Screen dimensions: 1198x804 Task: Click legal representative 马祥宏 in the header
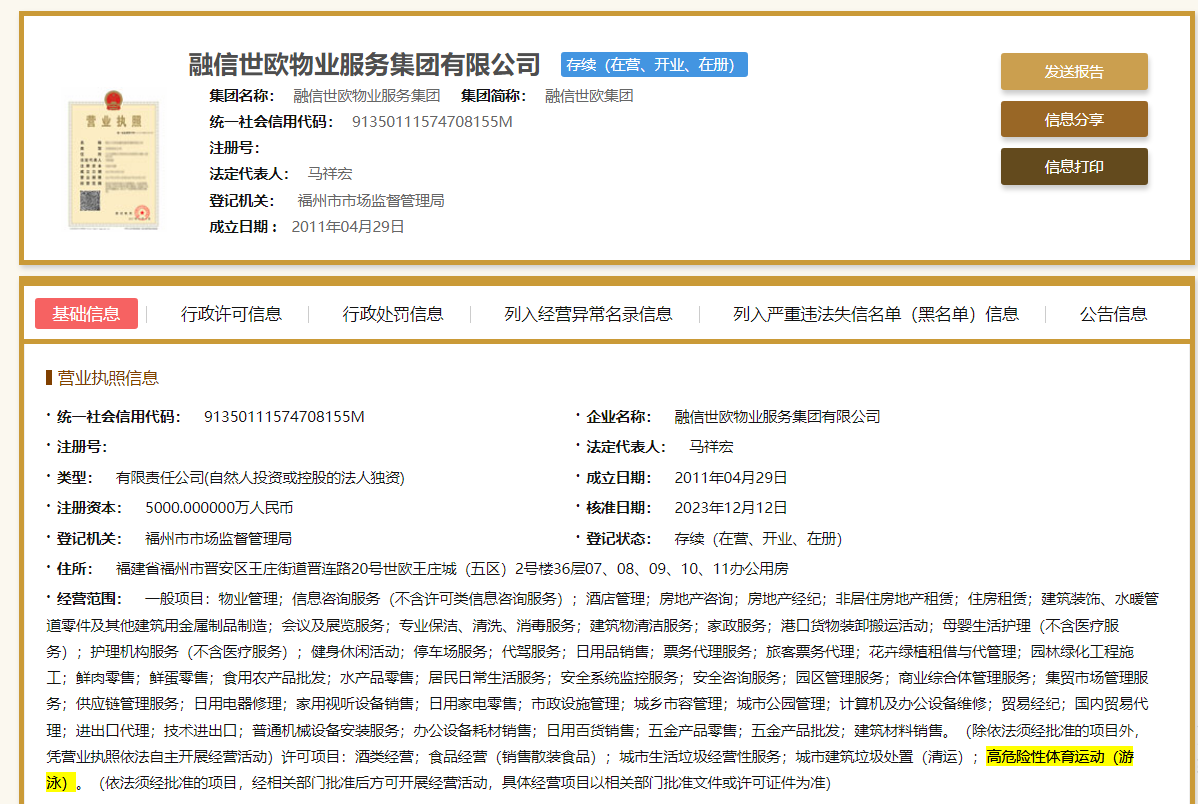tap(329, 174)
